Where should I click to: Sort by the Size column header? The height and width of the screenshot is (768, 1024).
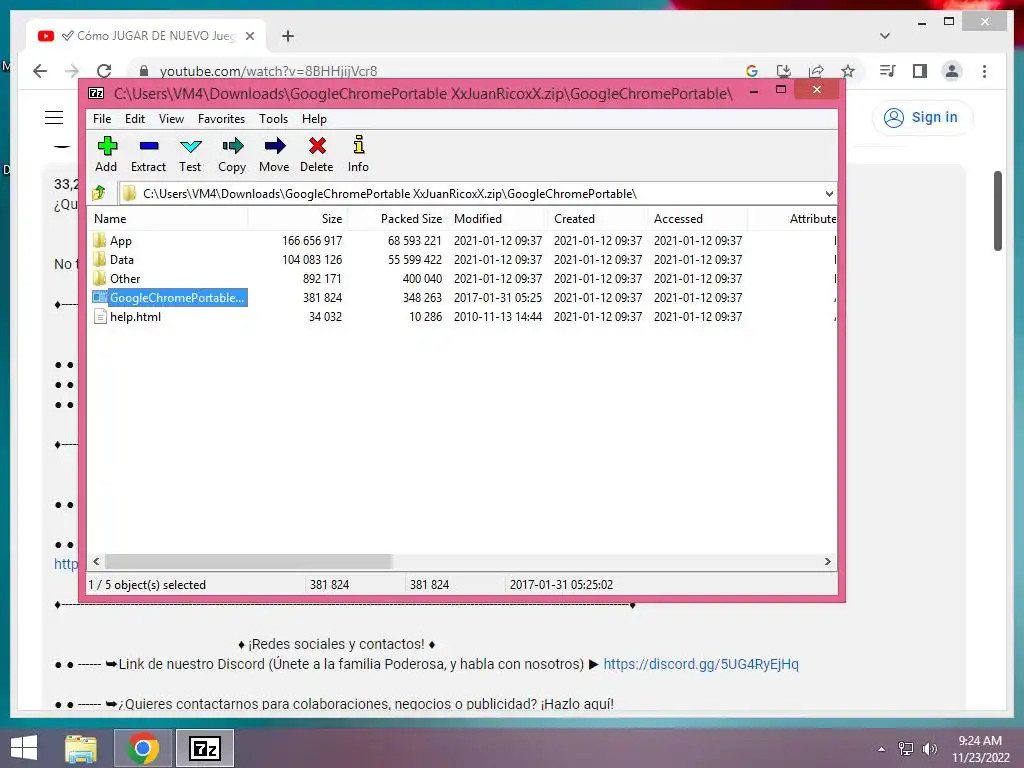pyautogui.click(x=298, y=219)
